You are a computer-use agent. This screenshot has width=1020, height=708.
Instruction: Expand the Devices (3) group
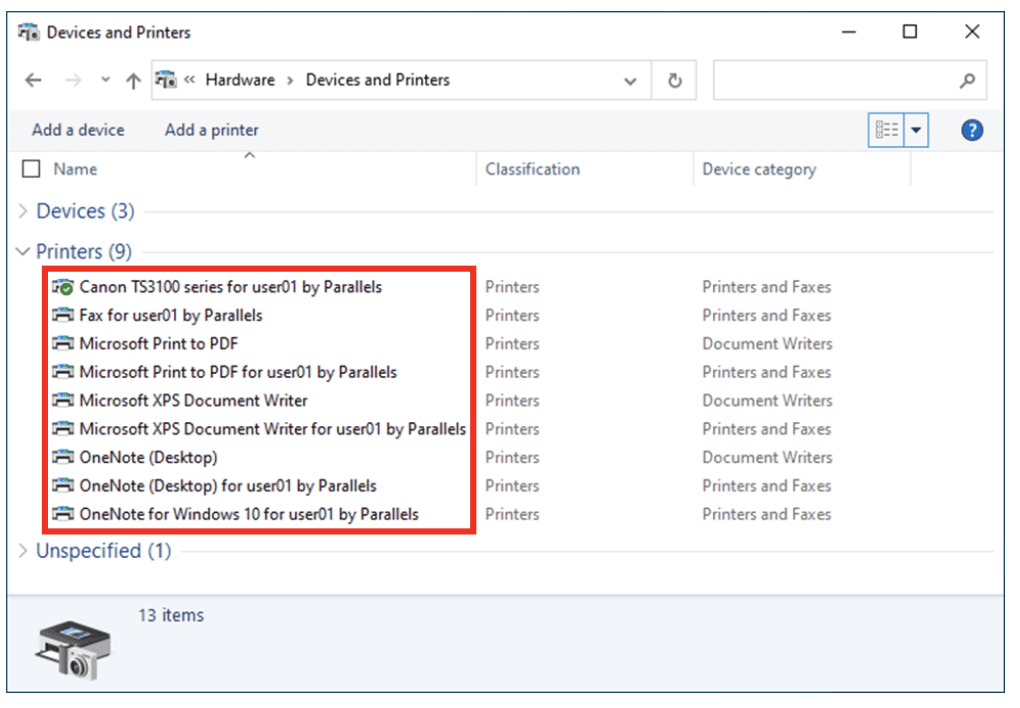coord(23,212)
